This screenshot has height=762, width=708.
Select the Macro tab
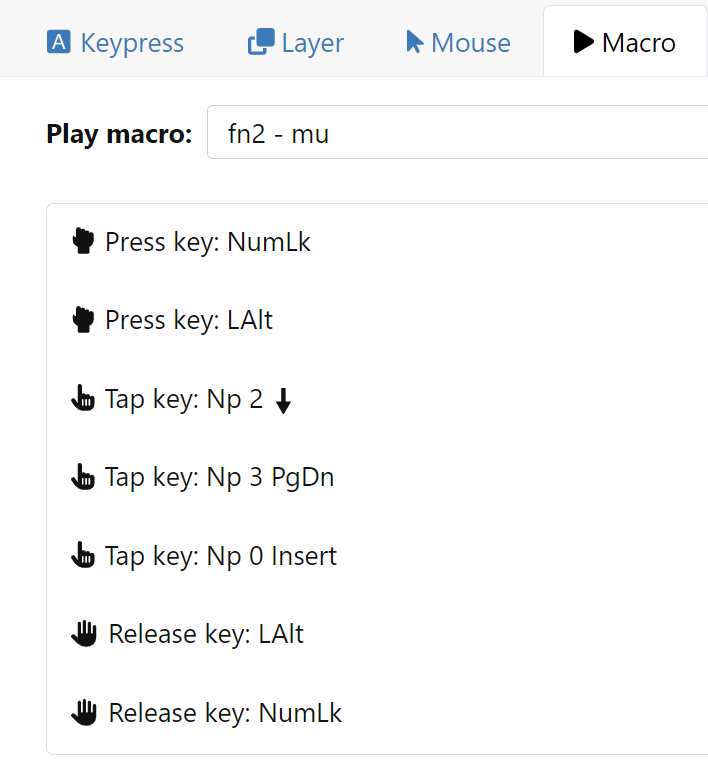tap(625, 43)
